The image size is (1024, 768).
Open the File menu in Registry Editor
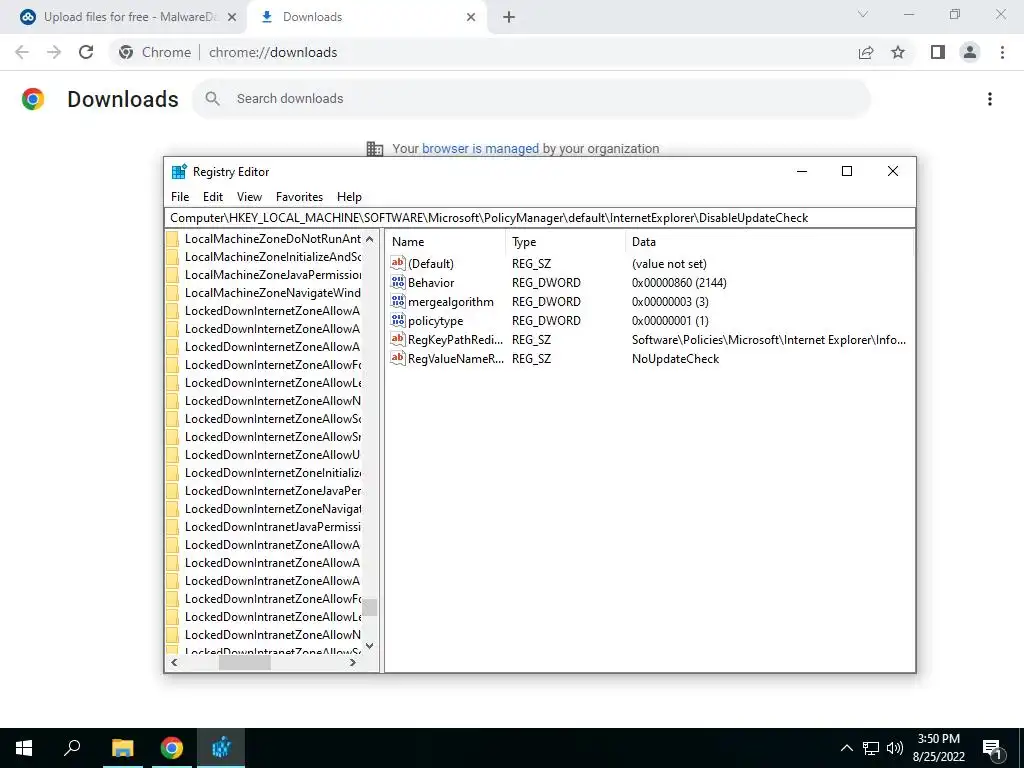tap(180, 197)
